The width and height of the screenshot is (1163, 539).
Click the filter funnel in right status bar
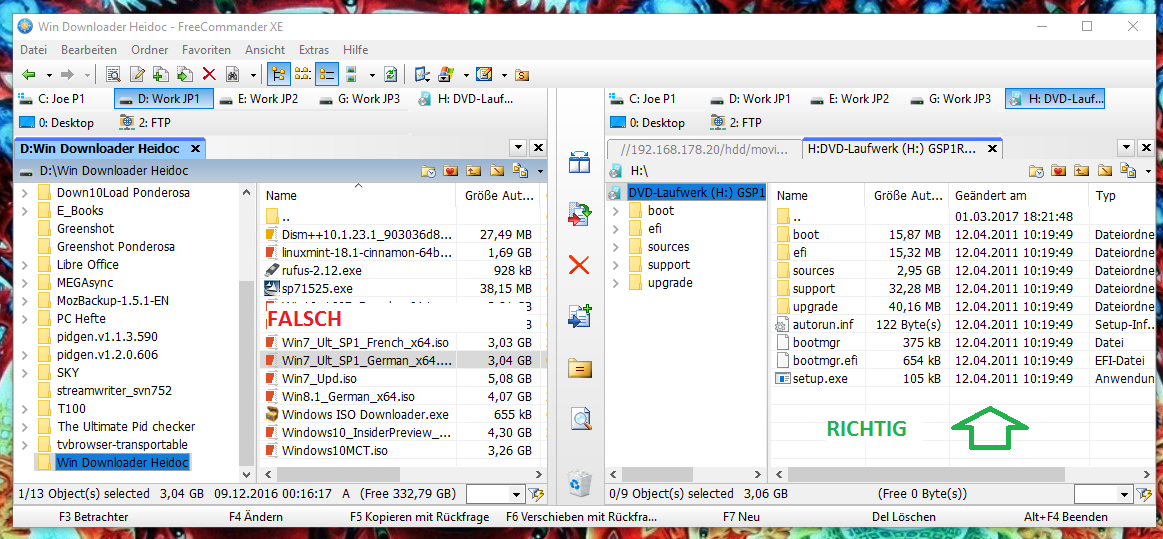(1143, 494)
